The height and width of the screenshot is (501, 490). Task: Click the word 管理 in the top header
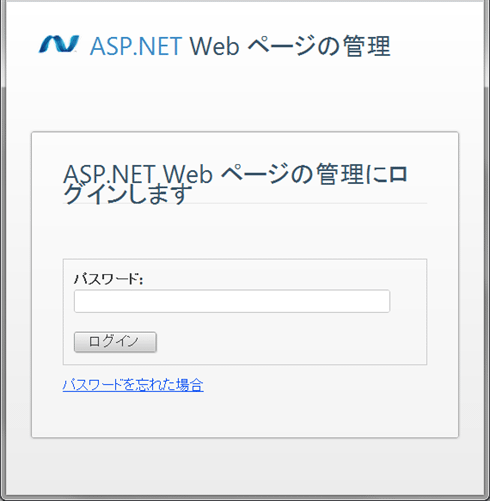pos(367,46)
